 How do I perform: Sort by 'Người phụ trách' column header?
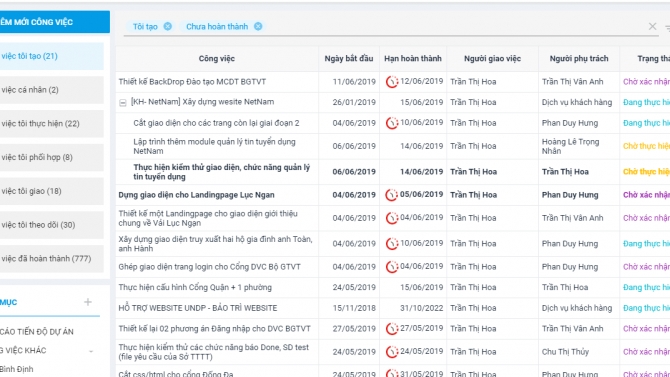tap(579, 59)
